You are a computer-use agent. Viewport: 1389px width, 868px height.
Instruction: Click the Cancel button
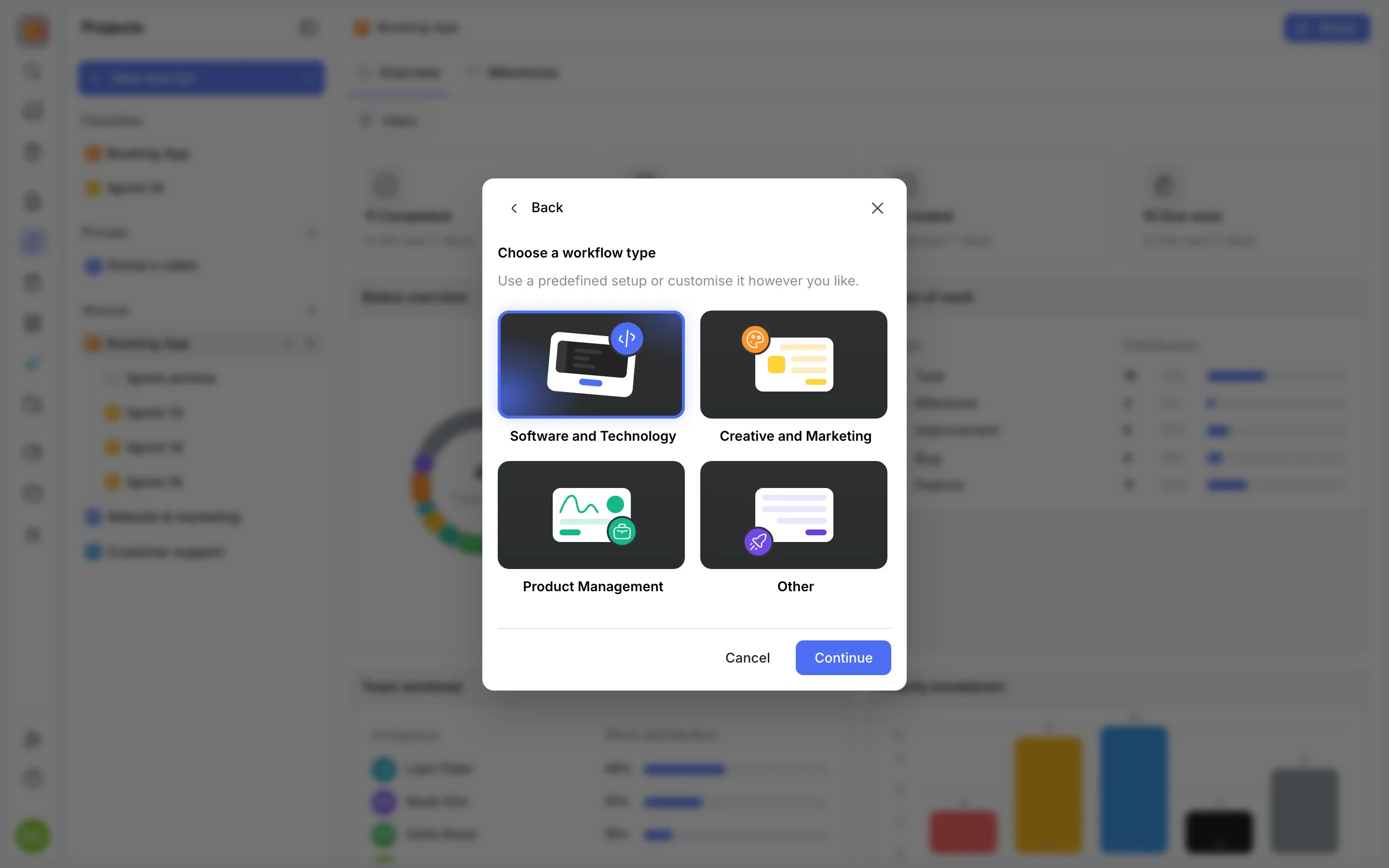point(747,657)
